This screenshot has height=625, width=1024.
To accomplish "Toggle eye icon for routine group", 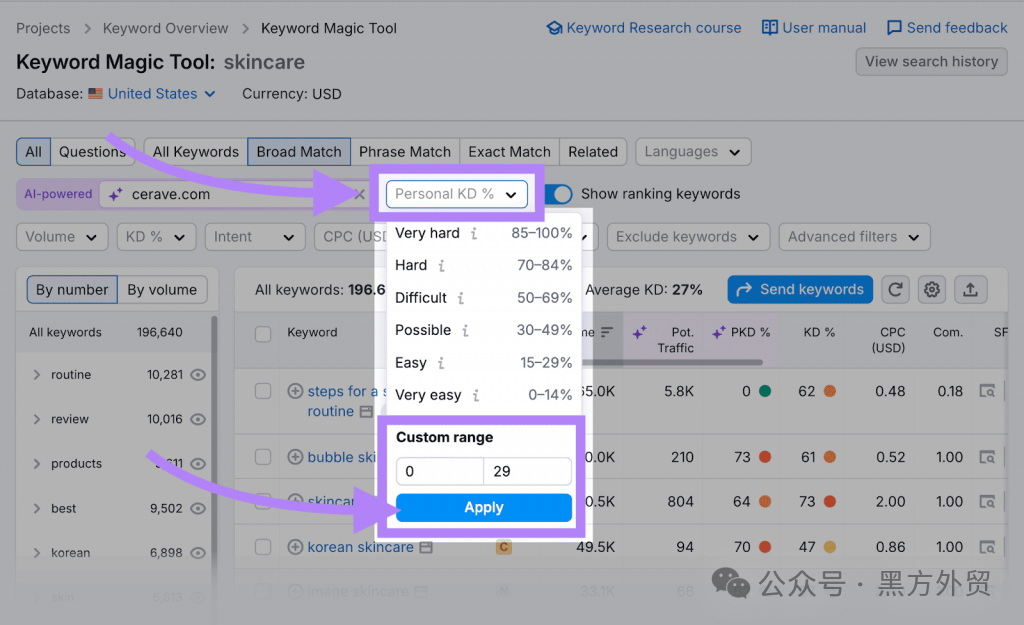I will tap(198, 375).
